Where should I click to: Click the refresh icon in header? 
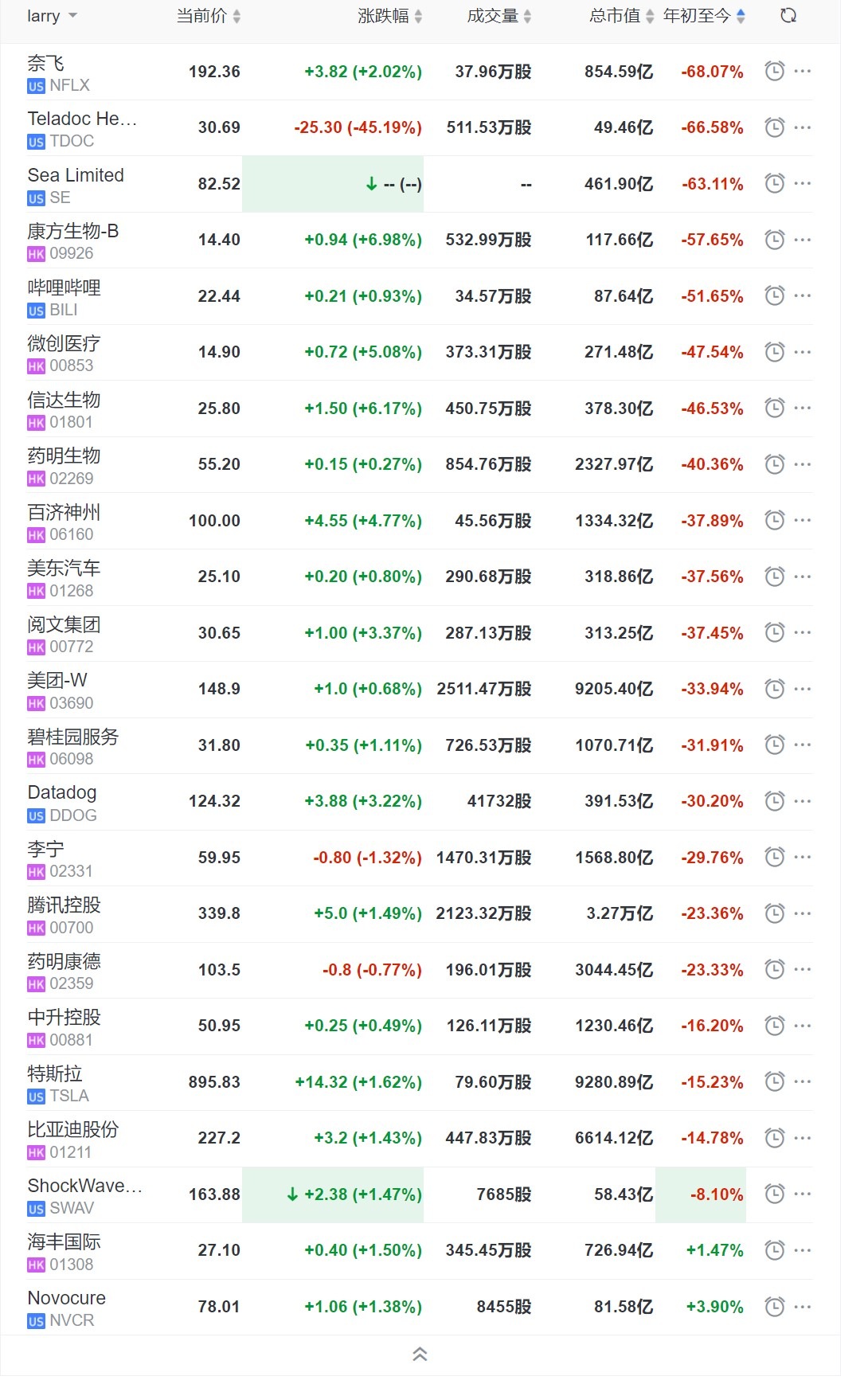coord(788,16)
